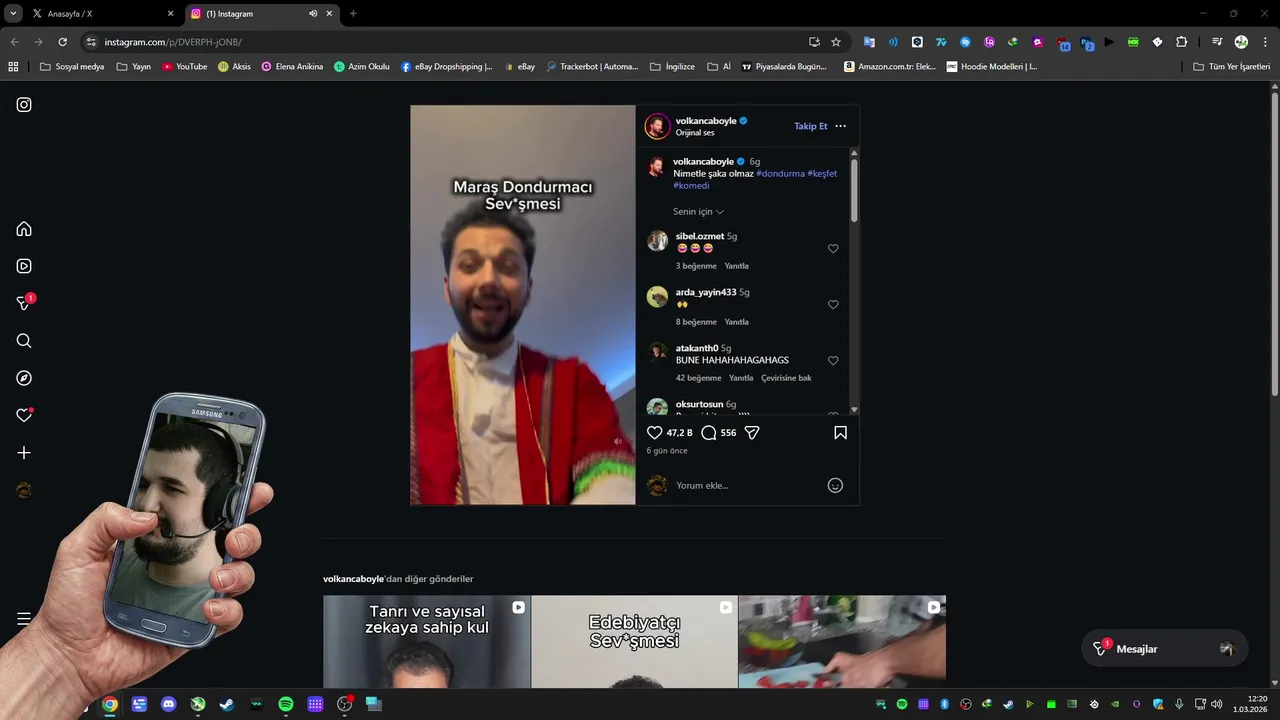Reload the page
The height and width of the screenshot is (720, 1280).
62,42
